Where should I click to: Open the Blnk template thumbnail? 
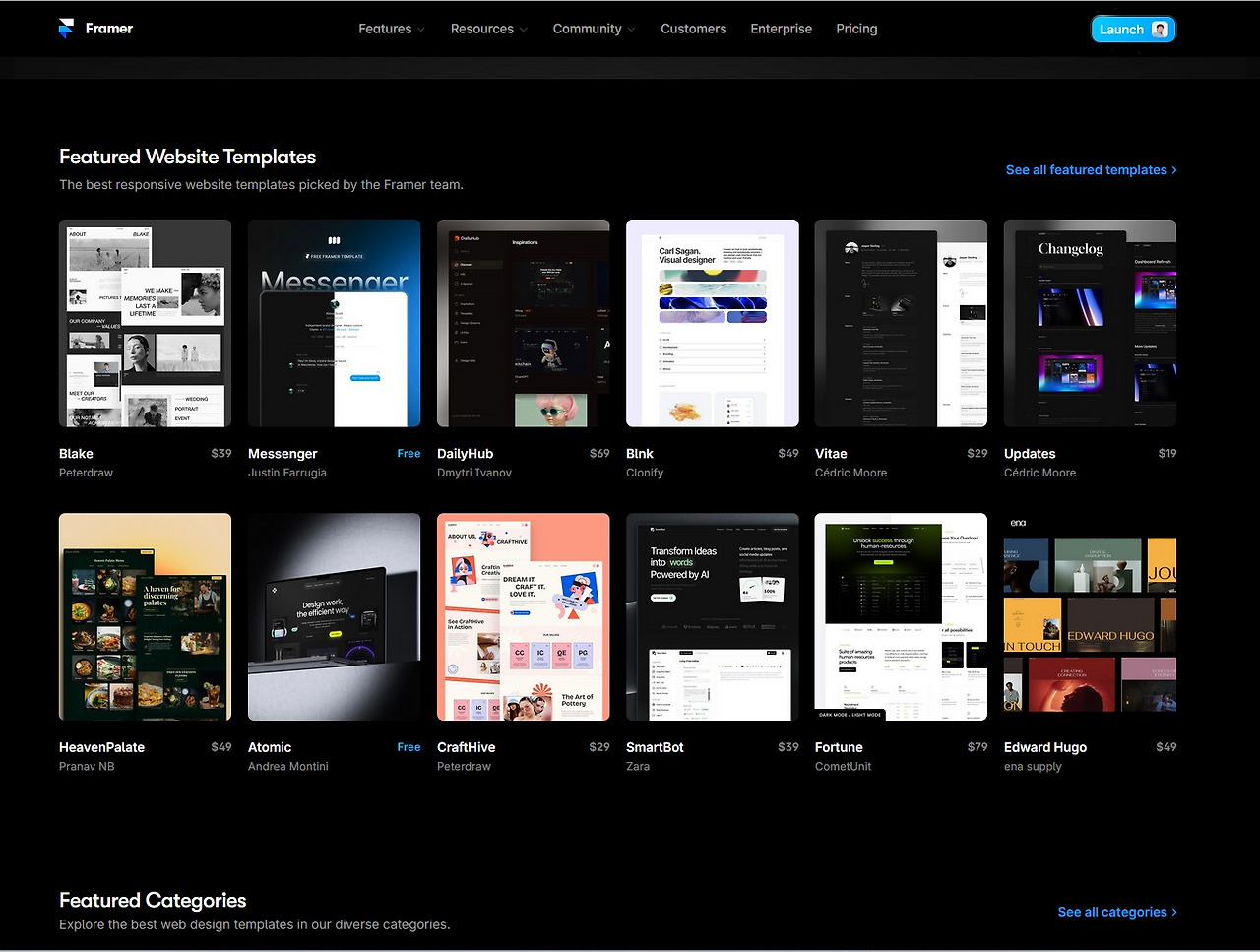click(712, 323)
